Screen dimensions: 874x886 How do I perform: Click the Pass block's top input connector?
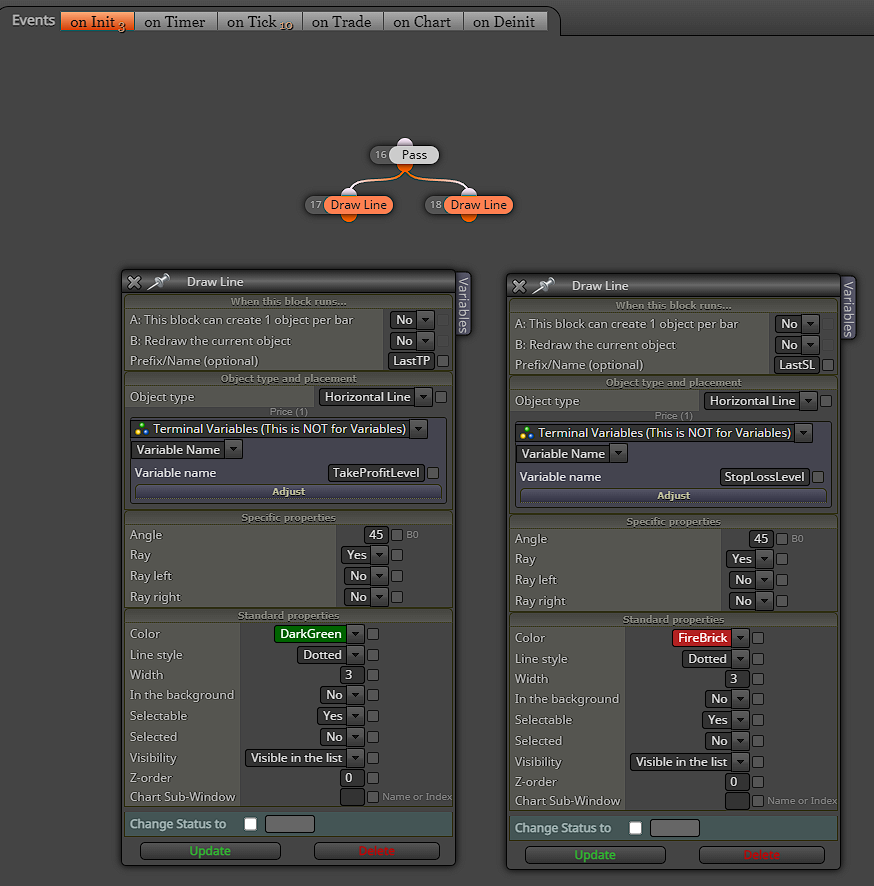[405, 142]
